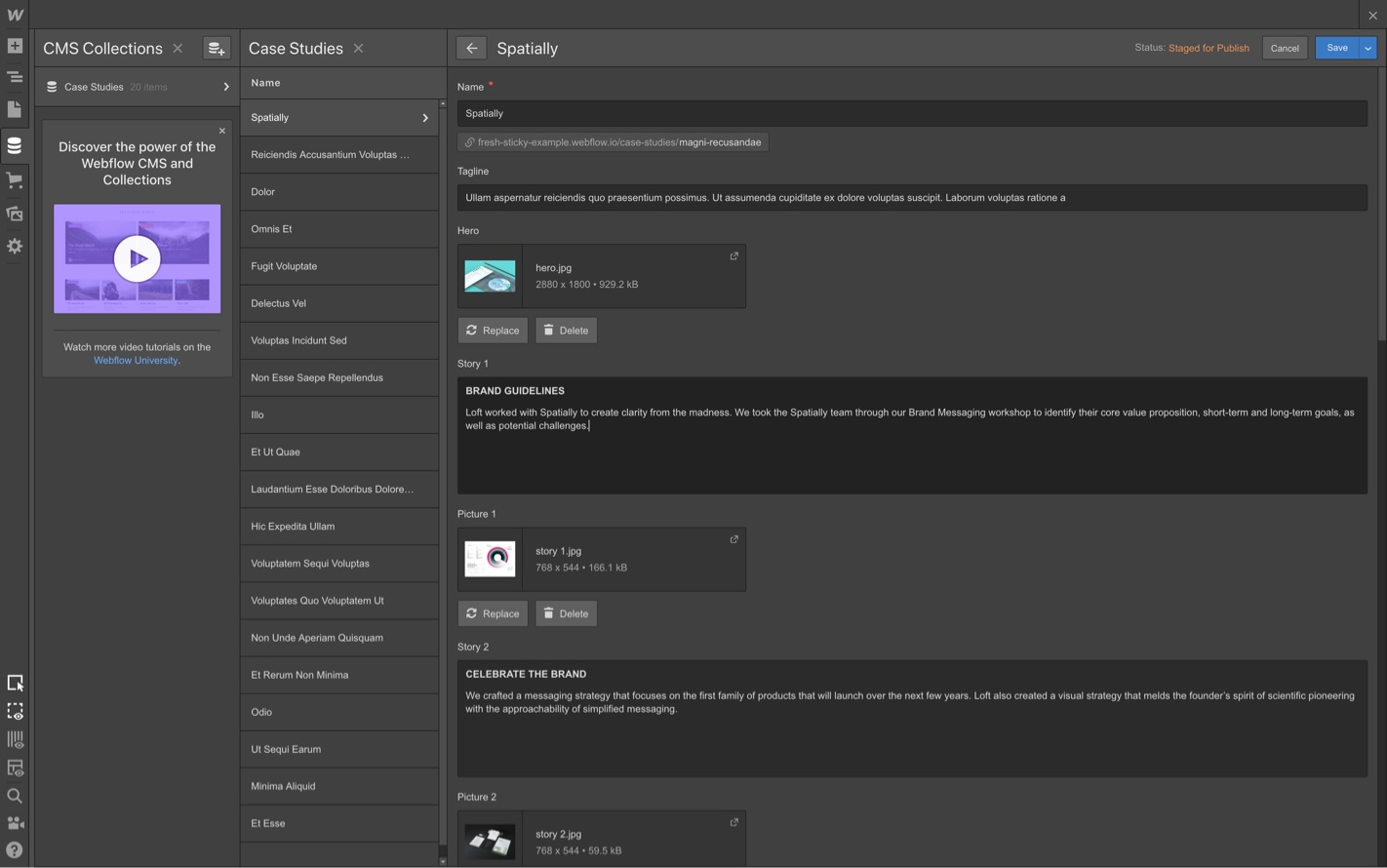Viewport: 1387px width, 868px height.
Task: Click the Cancel button
Action: pos(1285,48)
